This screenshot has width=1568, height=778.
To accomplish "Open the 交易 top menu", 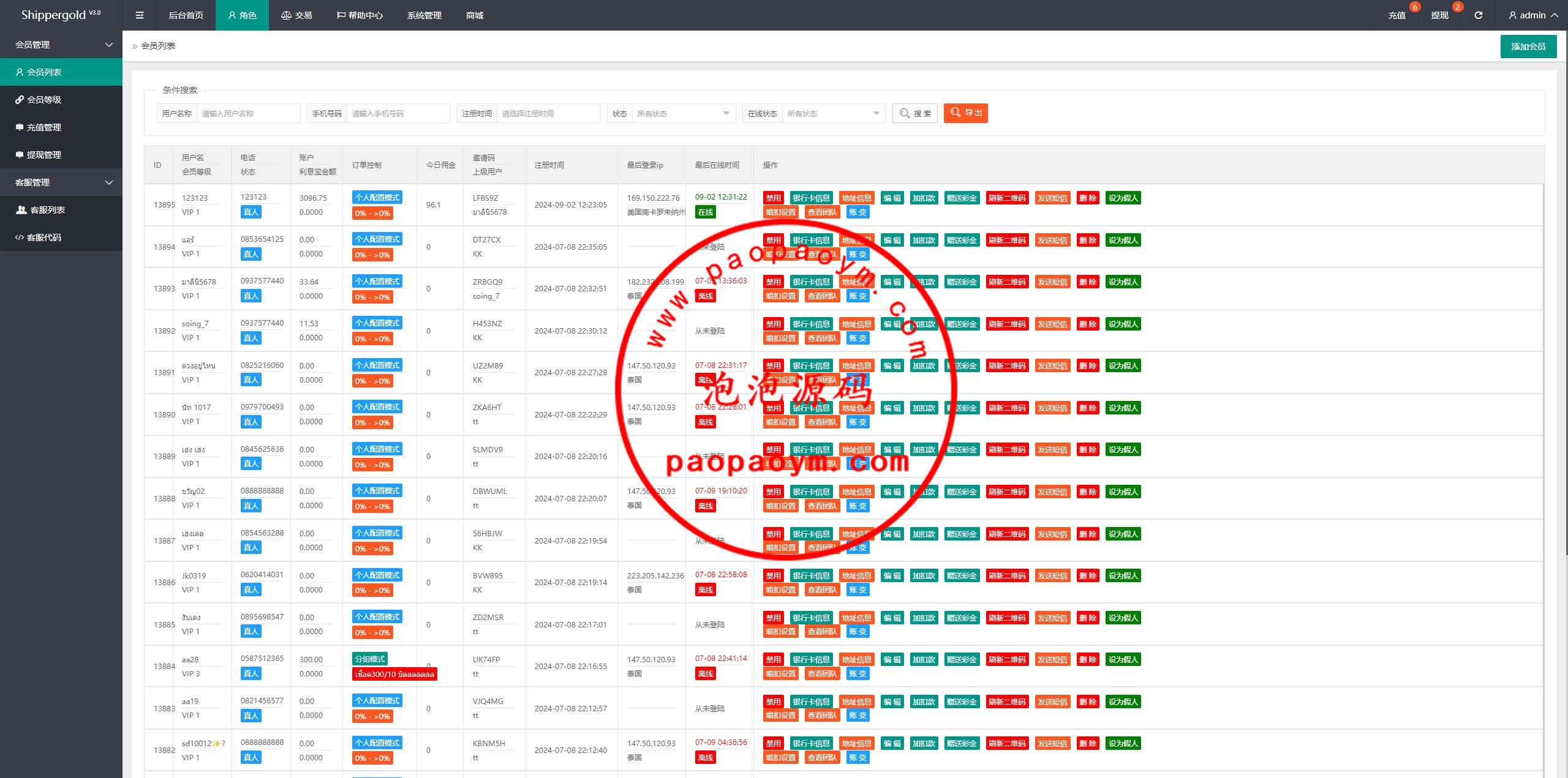I will 296,15.
